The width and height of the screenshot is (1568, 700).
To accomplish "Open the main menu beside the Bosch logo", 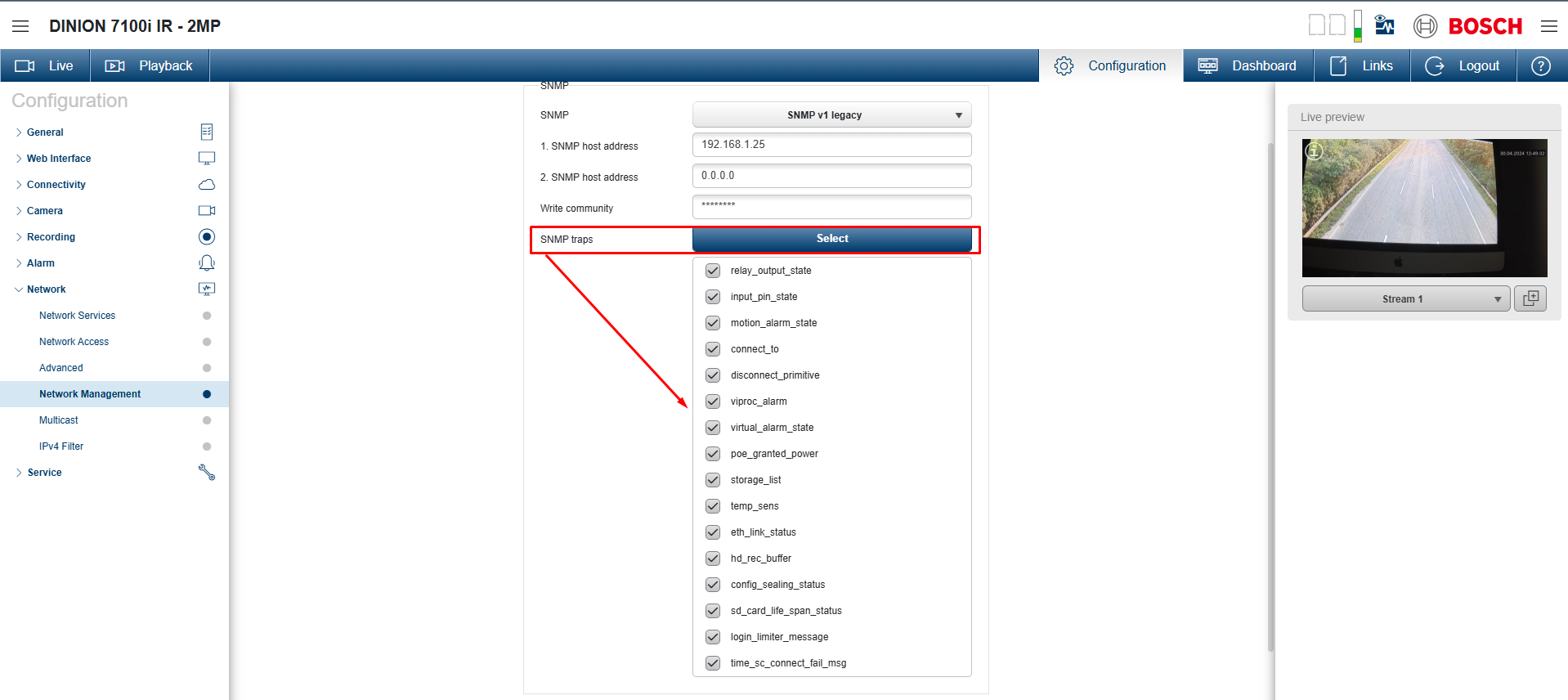I will (1549, 26).
